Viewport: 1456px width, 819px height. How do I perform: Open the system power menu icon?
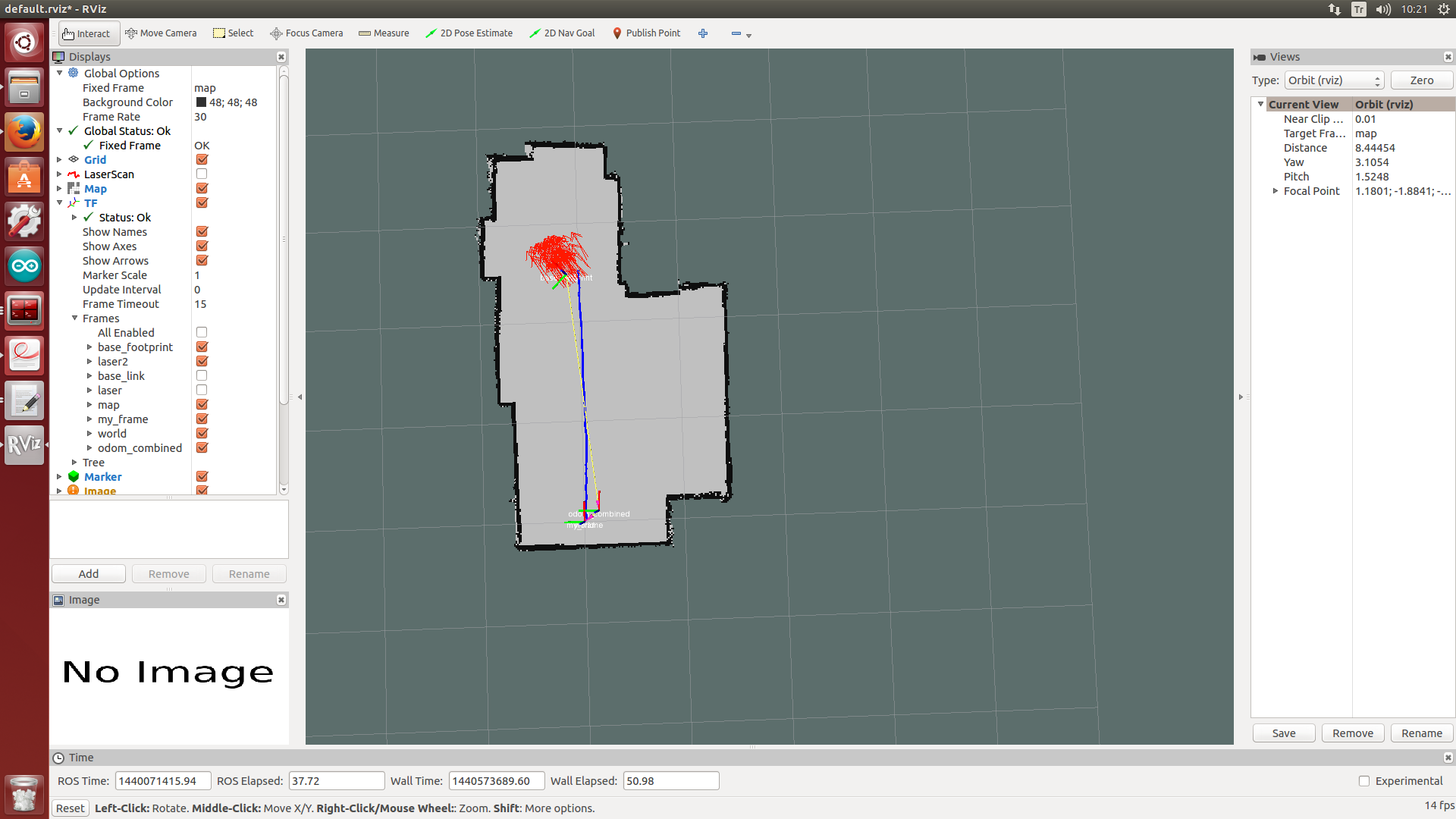tap(1444, 9)
